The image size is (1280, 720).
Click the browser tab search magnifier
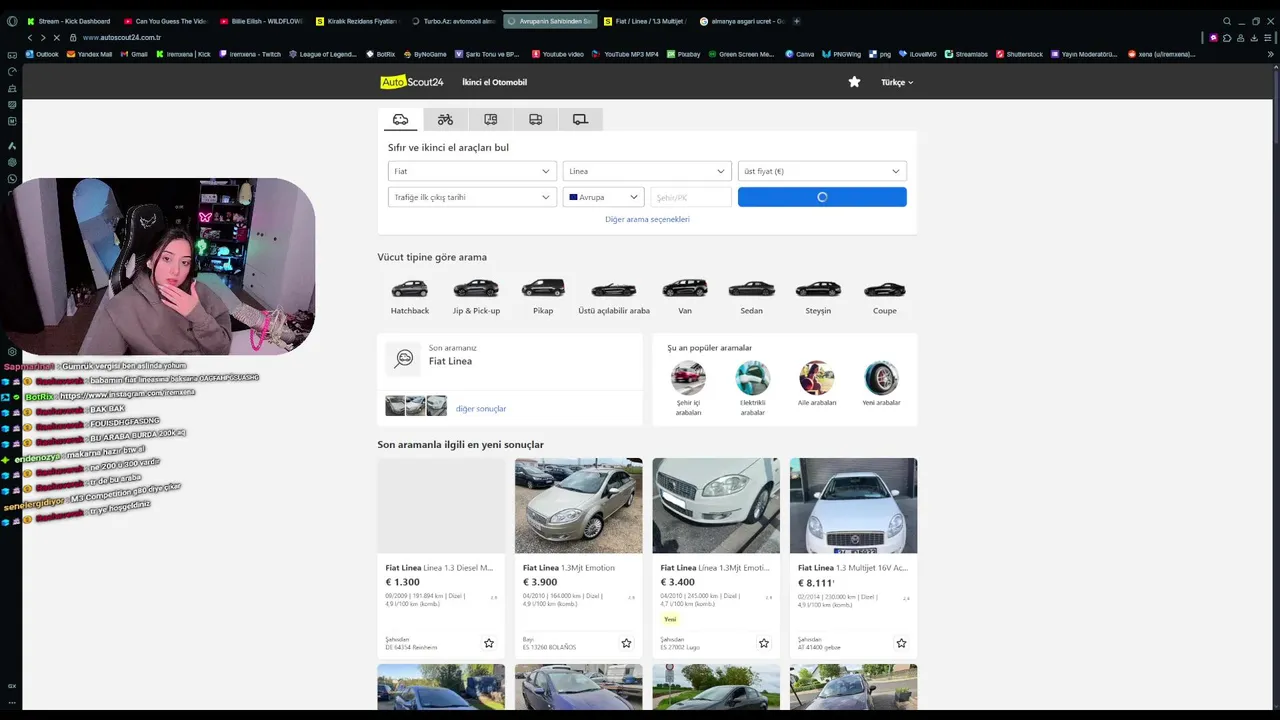coord(1227,21)
